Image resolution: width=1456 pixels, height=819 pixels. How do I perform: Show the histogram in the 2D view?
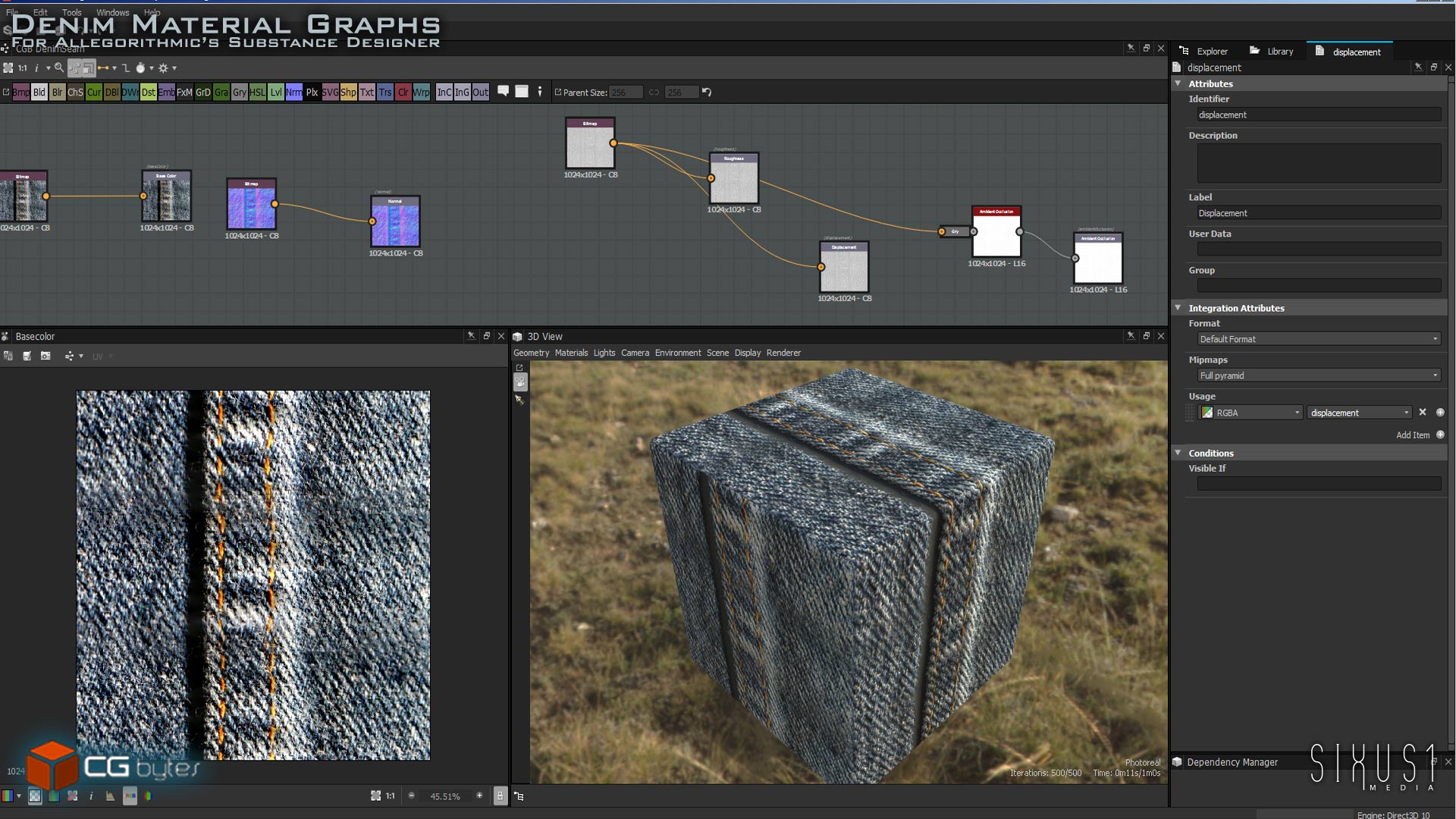coord(110,796)
